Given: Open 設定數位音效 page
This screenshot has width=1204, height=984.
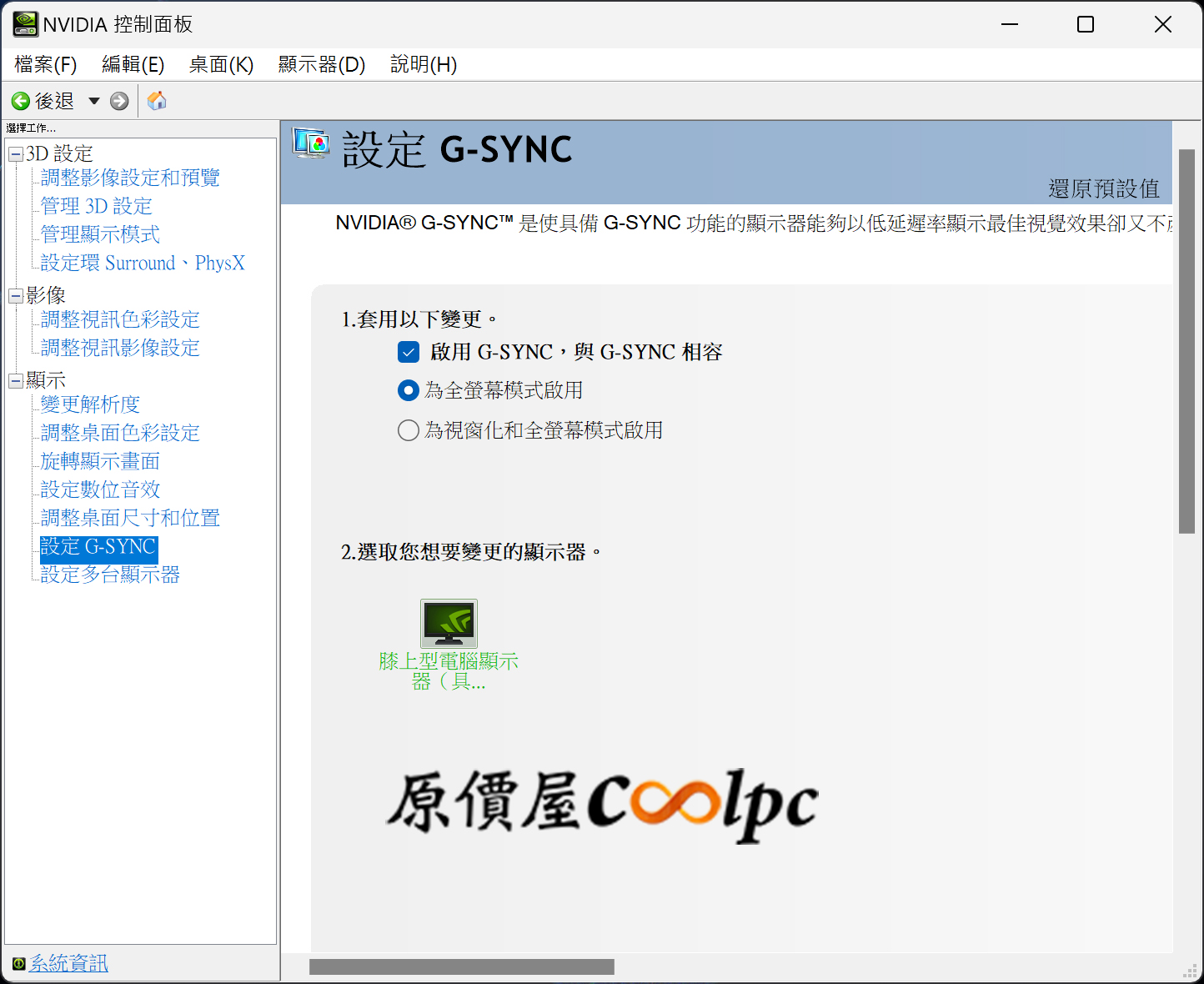Looking at the screenshot, I should coord(100,489).
